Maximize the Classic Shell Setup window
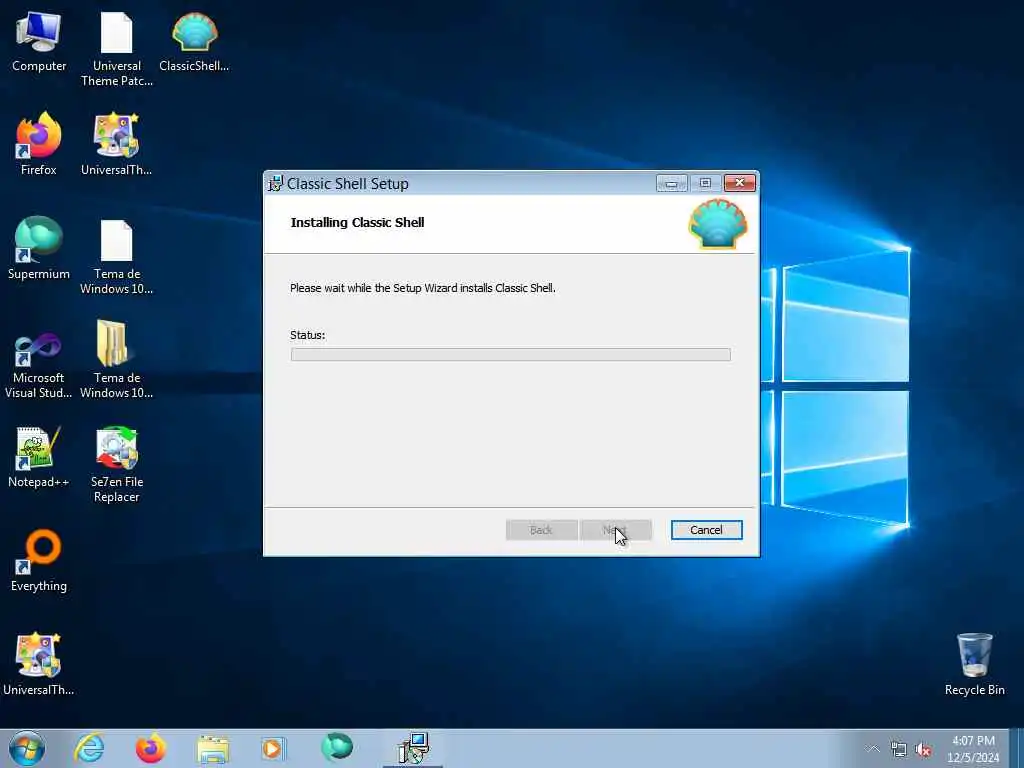Viewport: 1024px width, 768px height. pyautogui.click(x=705, y=183)
